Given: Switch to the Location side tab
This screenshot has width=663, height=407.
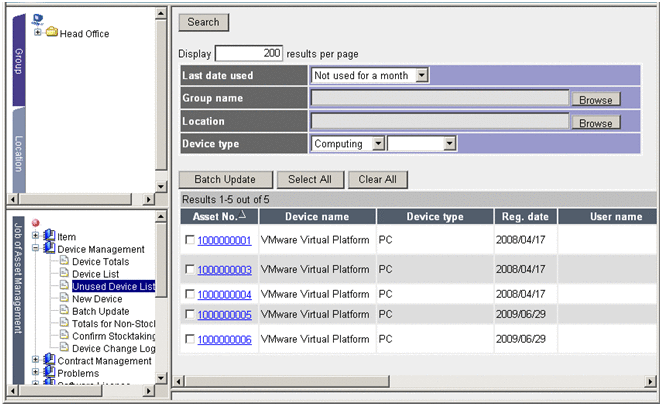Looking at the screenshot, I should [18, 155].
